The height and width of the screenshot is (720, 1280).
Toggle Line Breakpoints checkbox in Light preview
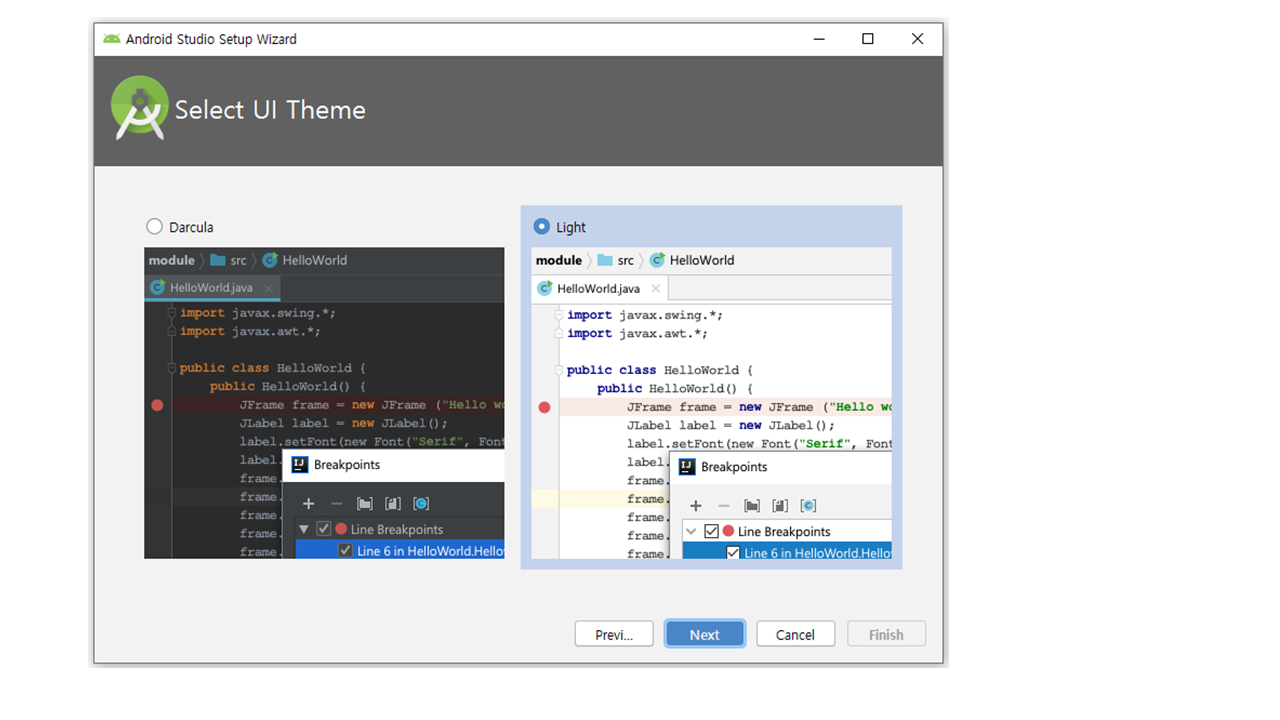711,532
